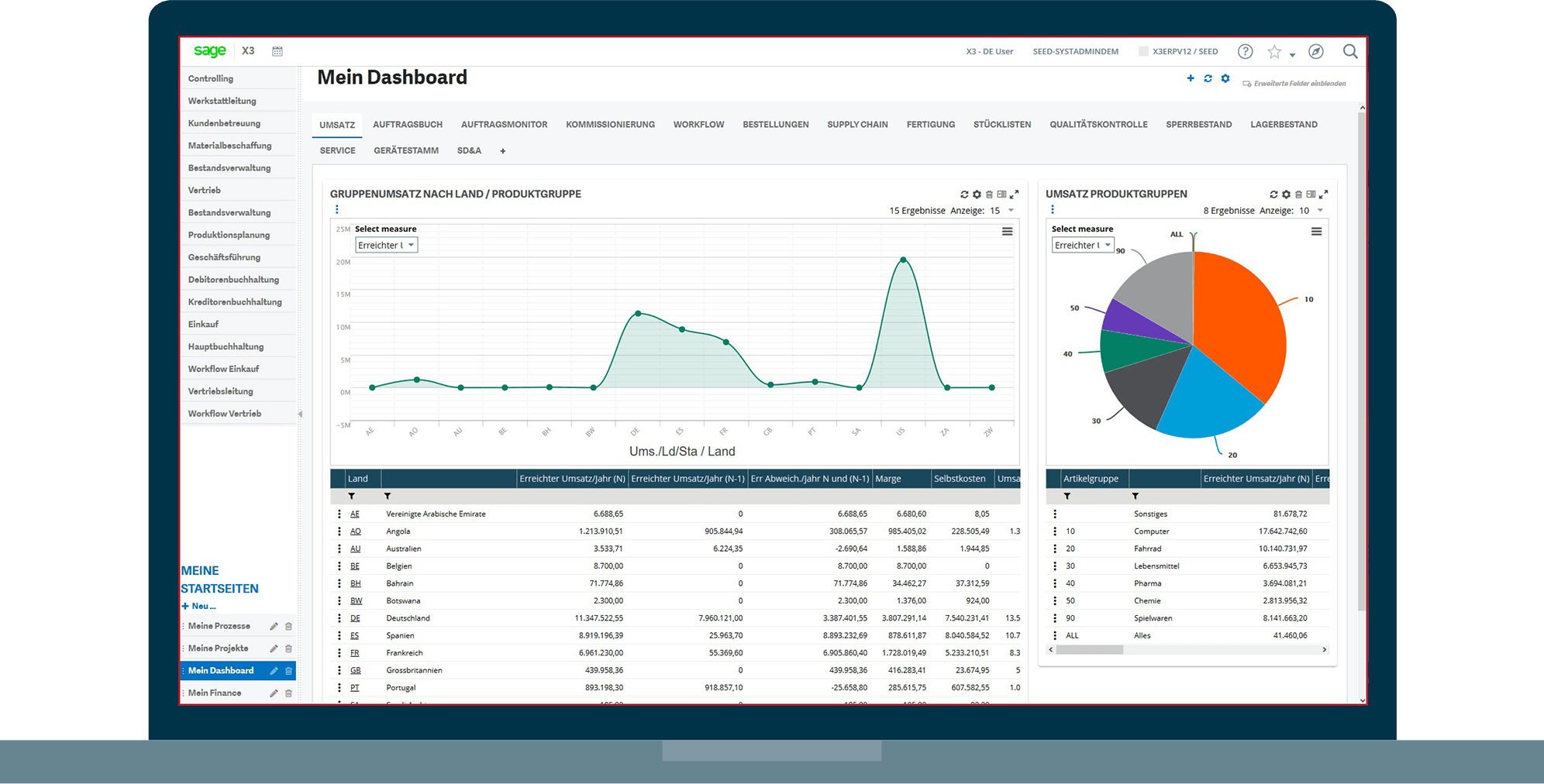Screen dimensions: 1544x784
Task: Toggle Erweiterte Felder einblenden
Action: point(1294,84)
